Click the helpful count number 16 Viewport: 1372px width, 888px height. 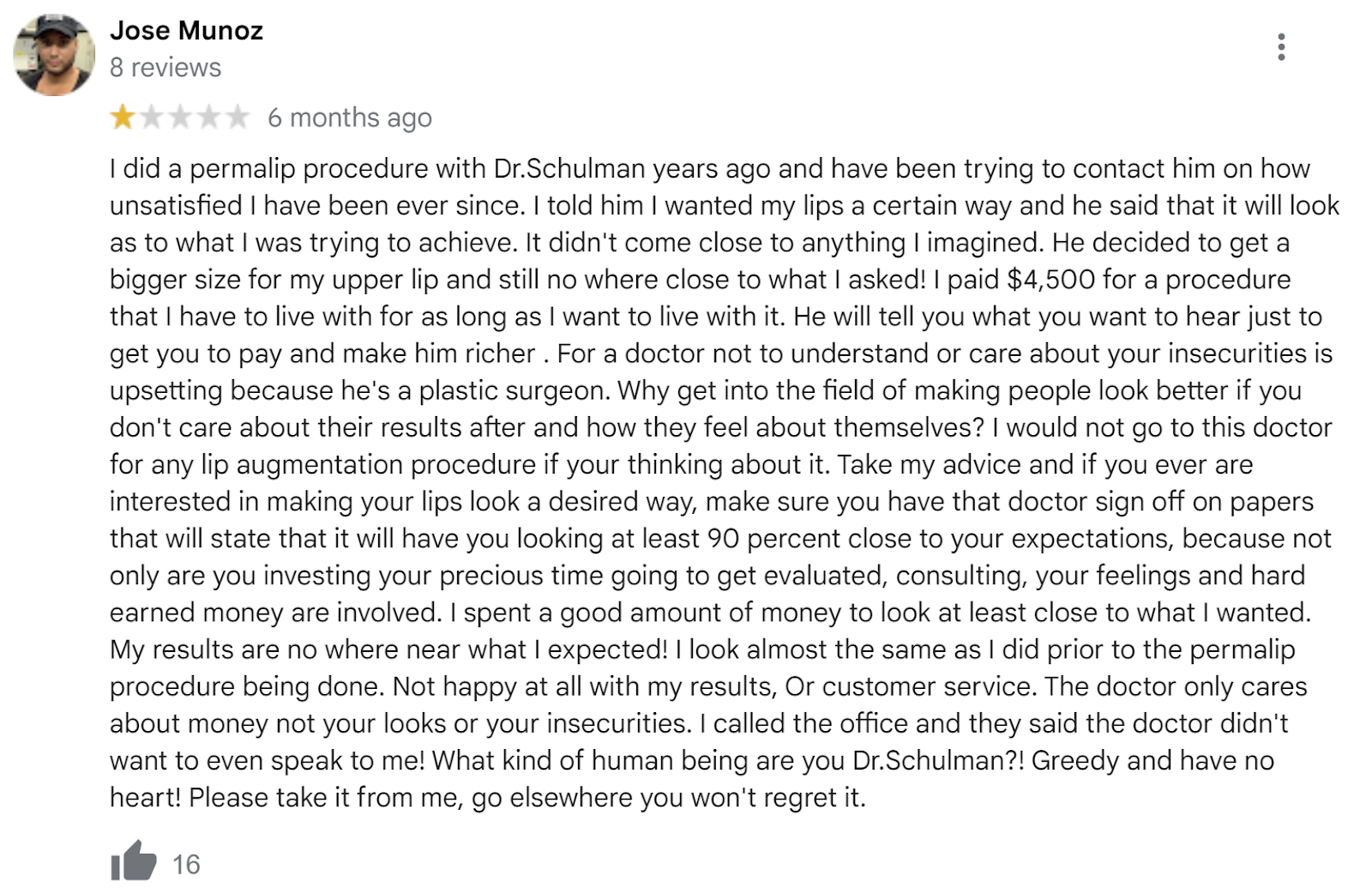pos(186,864)
